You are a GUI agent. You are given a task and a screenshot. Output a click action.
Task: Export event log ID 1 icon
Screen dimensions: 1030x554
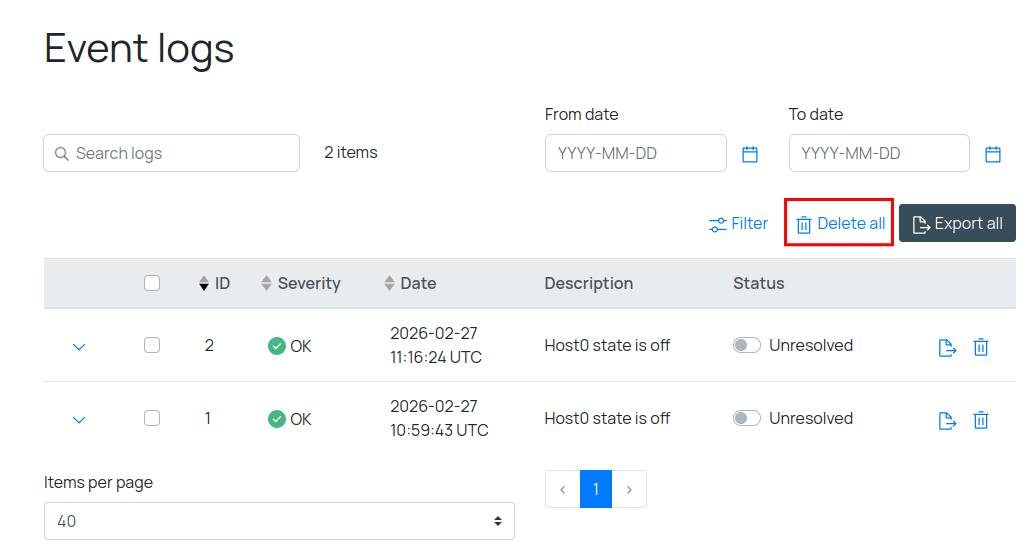point(947,420)
